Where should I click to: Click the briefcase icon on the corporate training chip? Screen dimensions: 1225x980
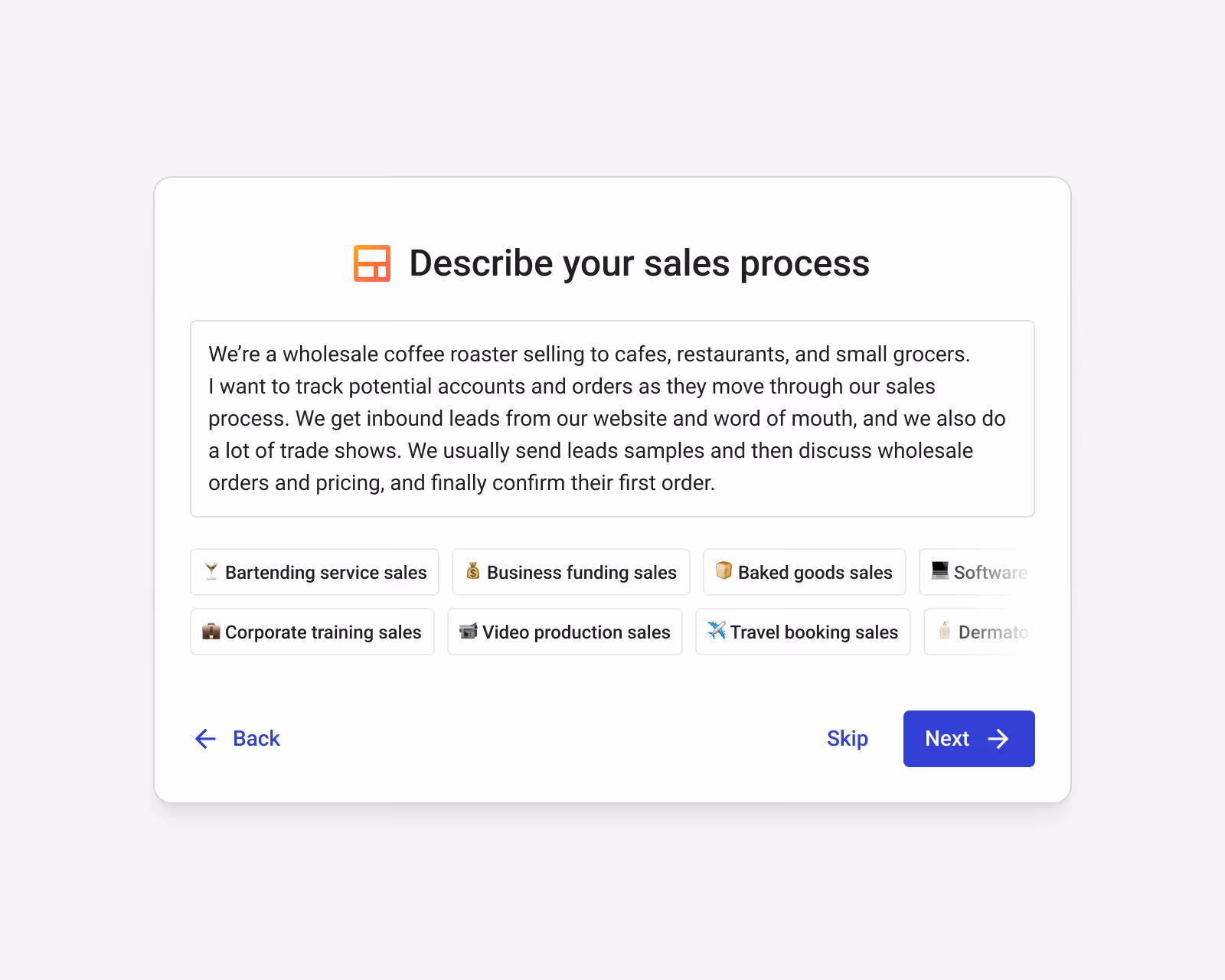pyautogui.click(x=211, y=632)
